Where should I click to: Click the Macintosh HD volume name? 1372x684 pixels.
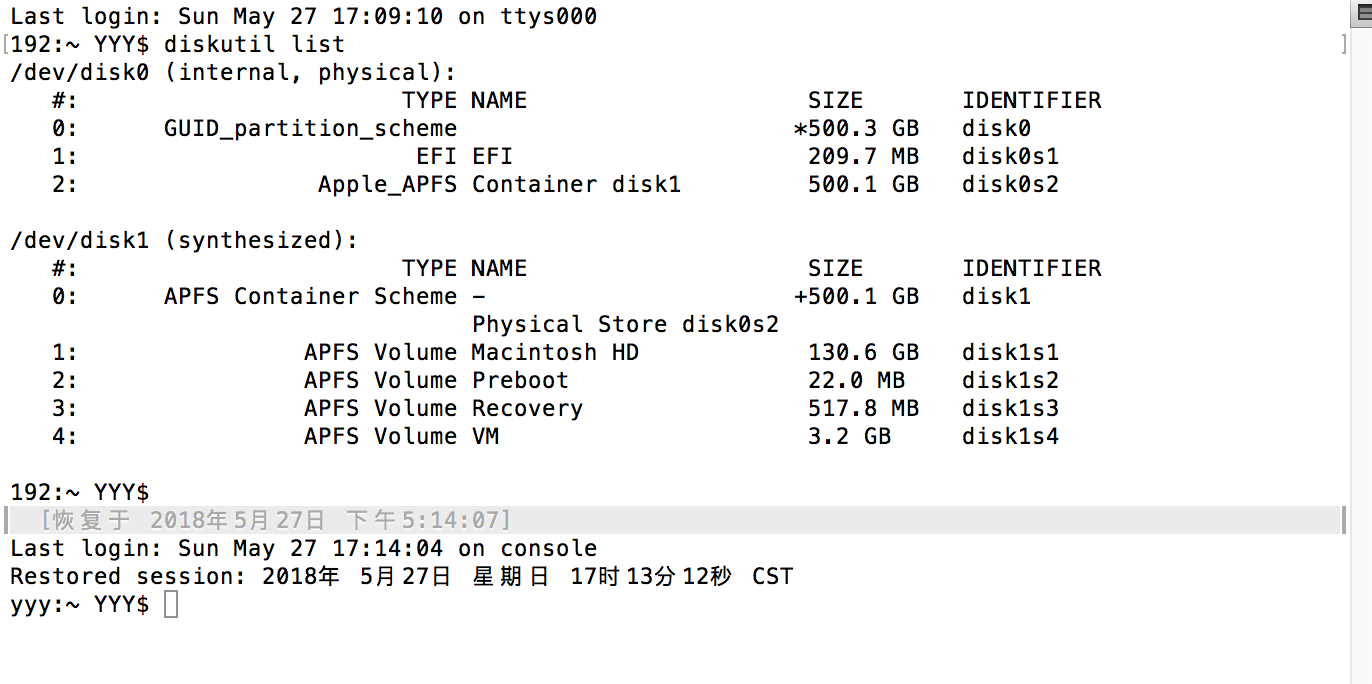555,353
